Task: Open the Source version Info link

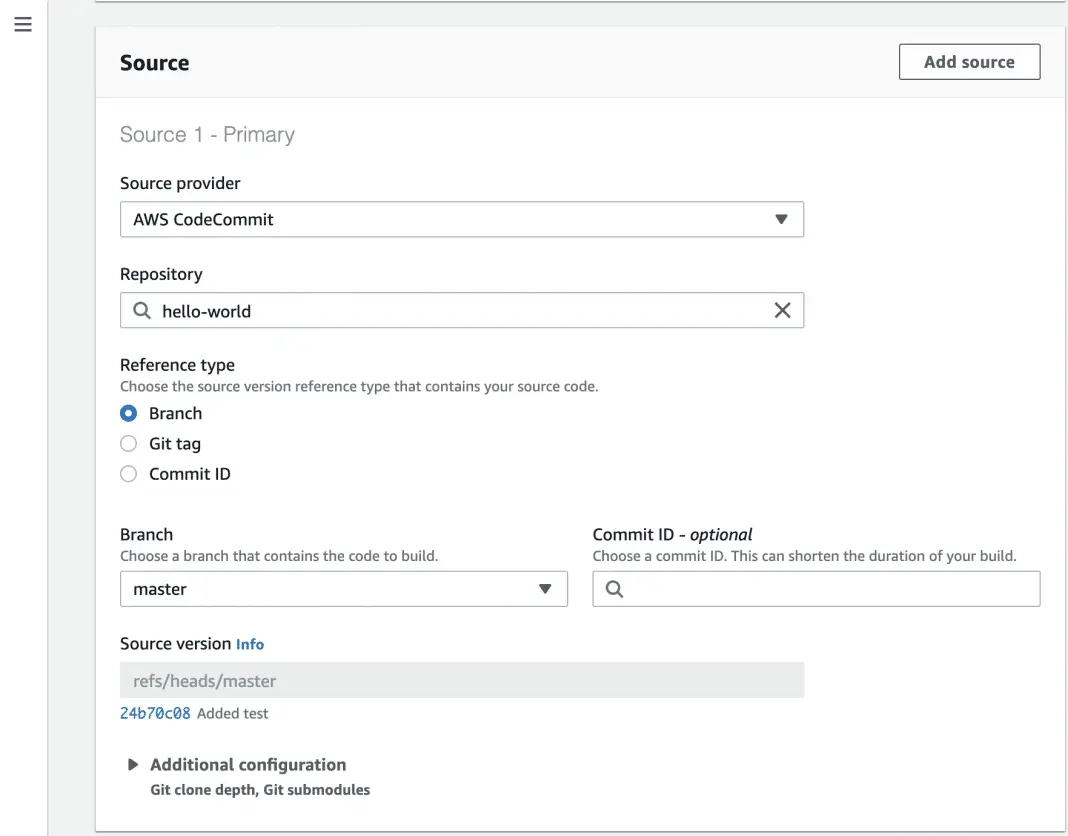Action: pos(250,644)
